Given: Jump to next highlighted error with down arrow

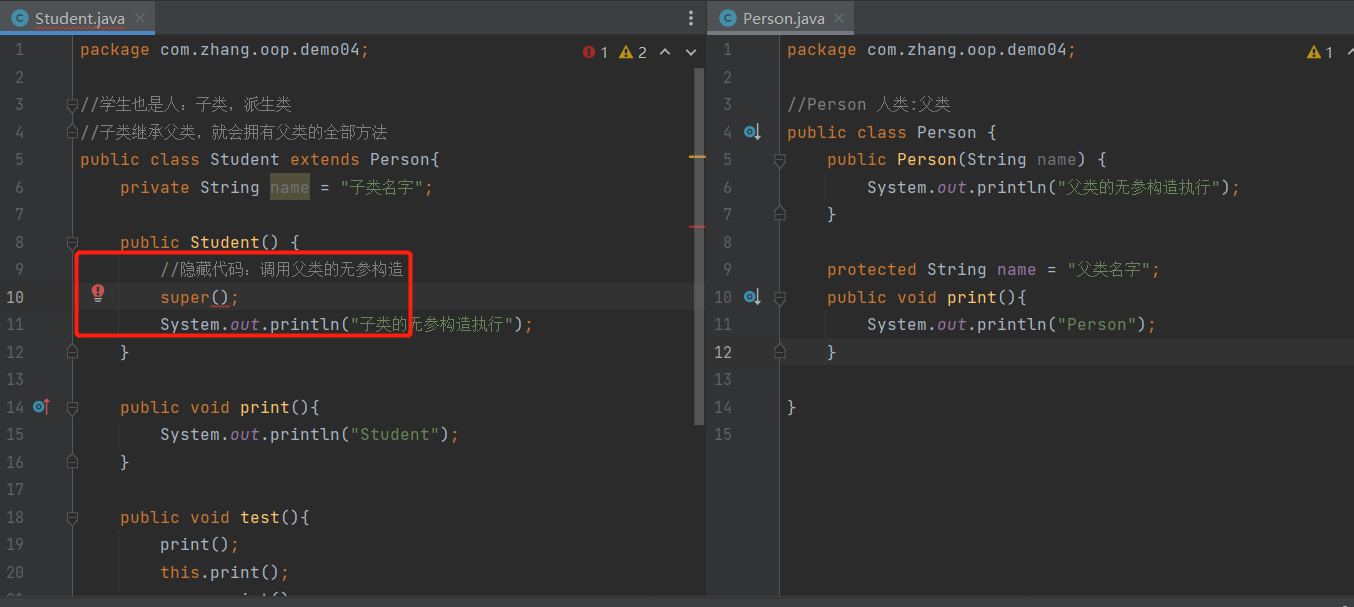Looking at the screenshot, I should [x=690, y=52].
